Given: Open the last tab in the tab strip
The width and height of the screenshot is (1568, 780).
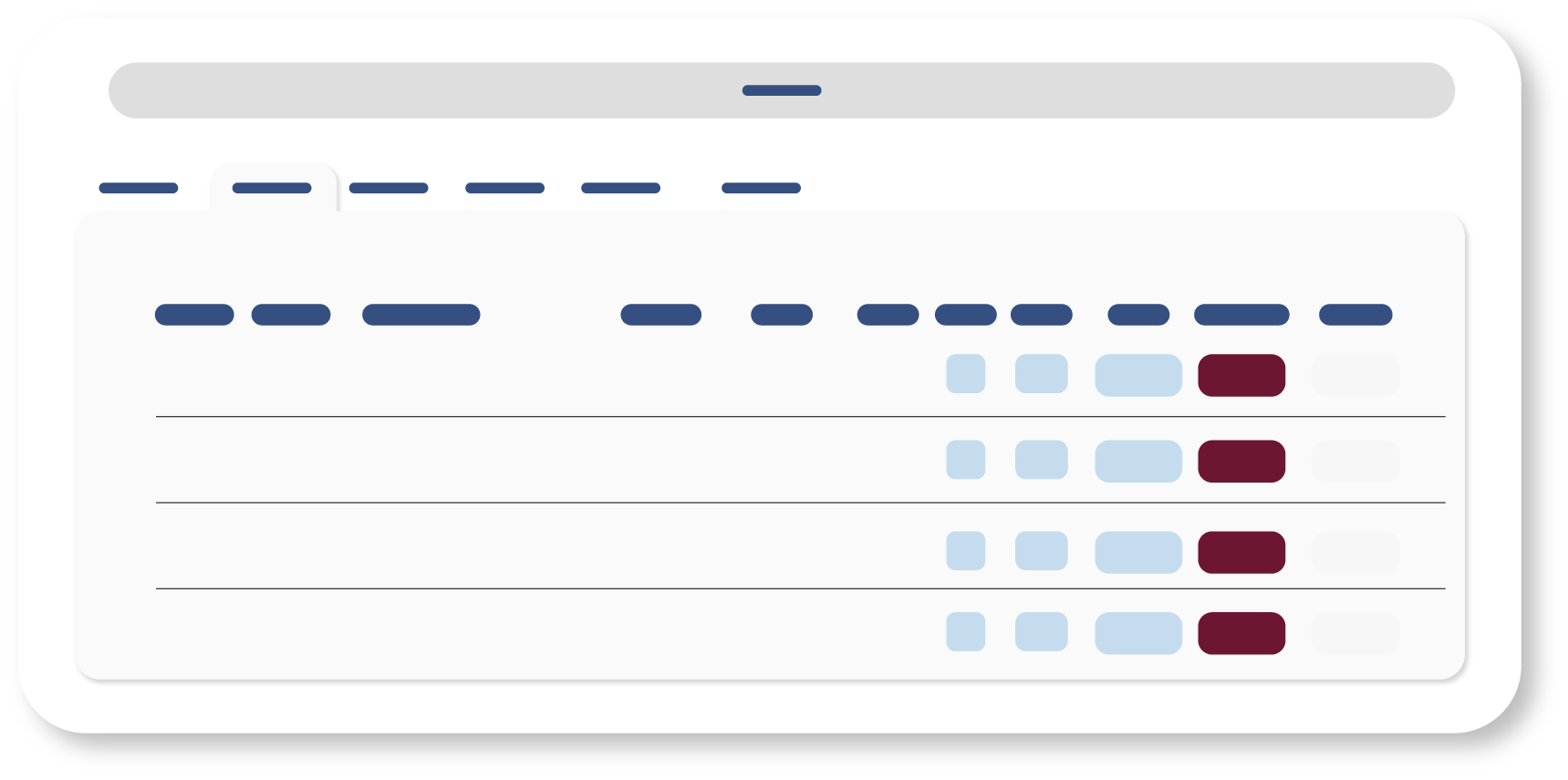Looking at the screenshot, I should coord(761,188).
